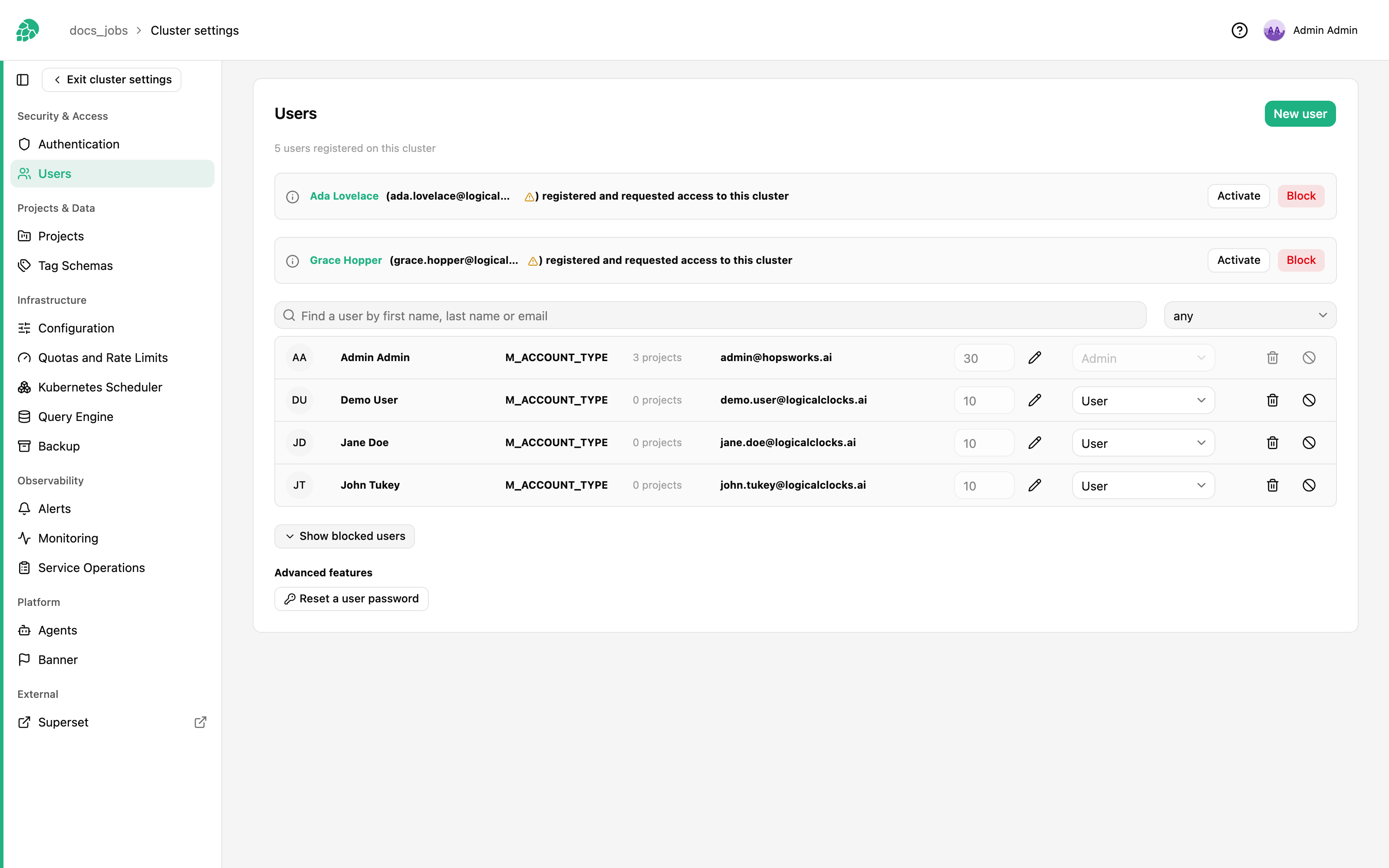The width and height of the screenshot is (1389, 868).
Task: Open the 'any' status filter dropdown
Action: click(x=1250, y=315)
